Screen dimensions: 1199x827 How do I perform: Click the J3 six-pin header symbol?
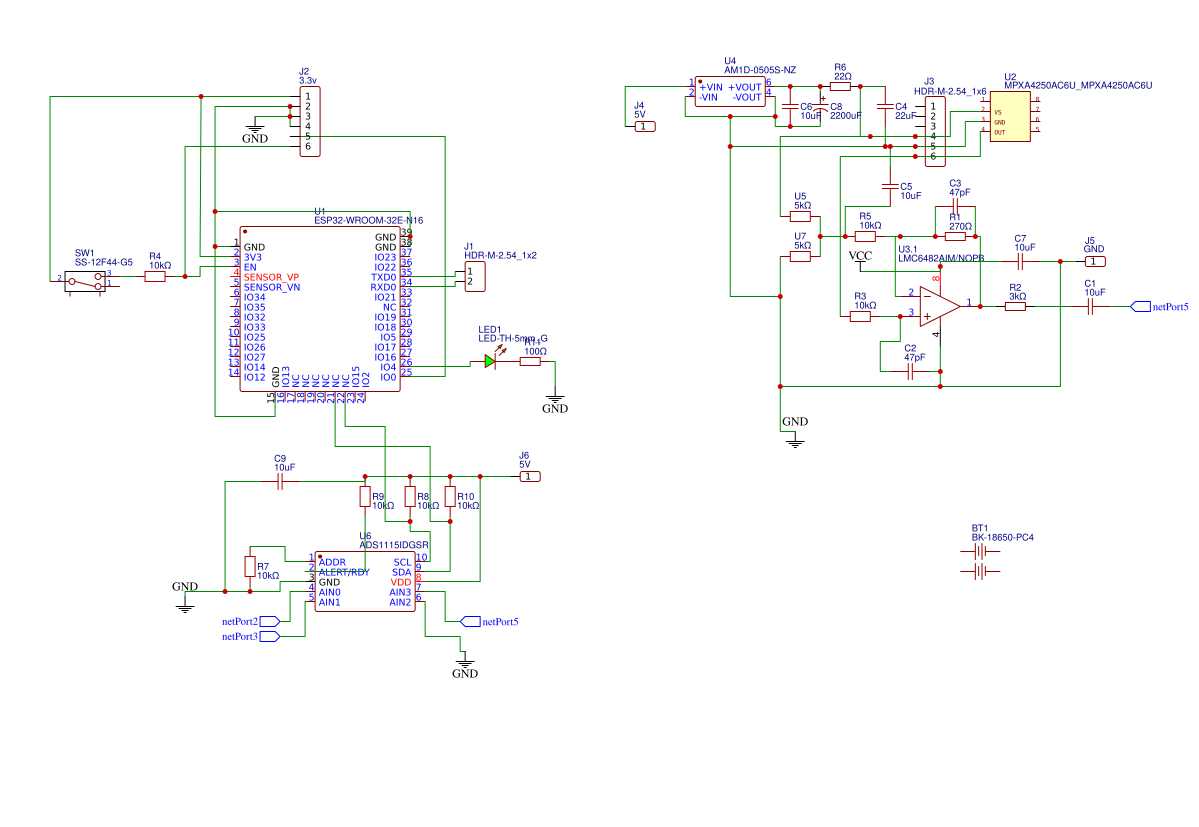935,131
